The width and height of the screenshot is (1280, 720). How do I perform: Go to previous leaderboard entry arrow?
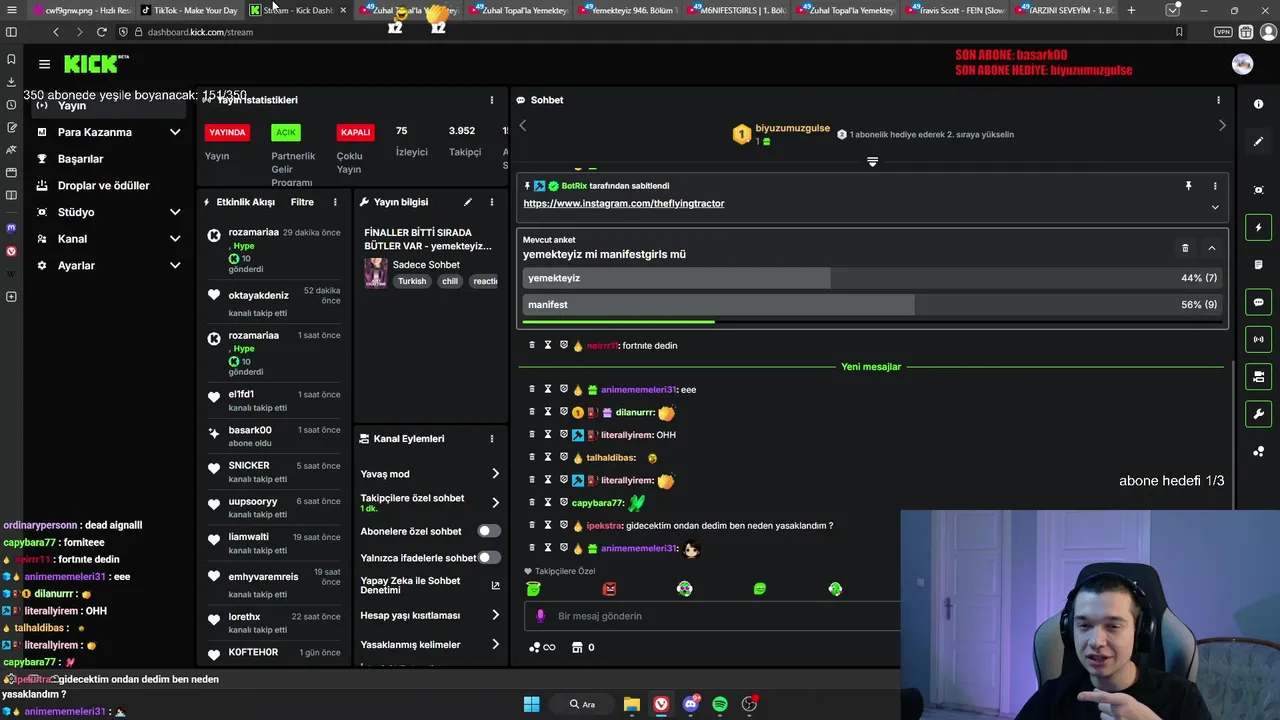[522, 125]
